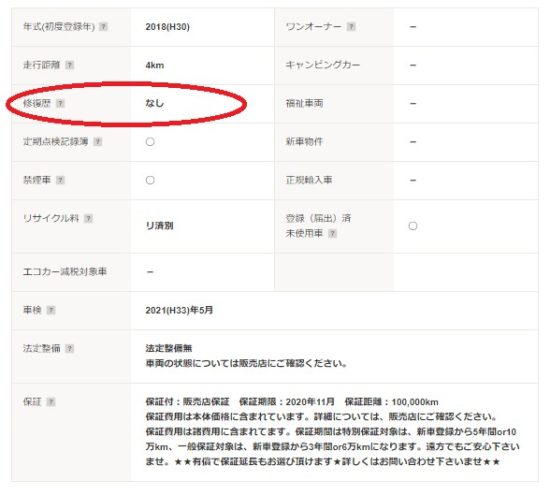Open help icon next to 年式(初度登録年)
Image resolution: width=550 pixels, height=495 pixels.
click(103, 27)
